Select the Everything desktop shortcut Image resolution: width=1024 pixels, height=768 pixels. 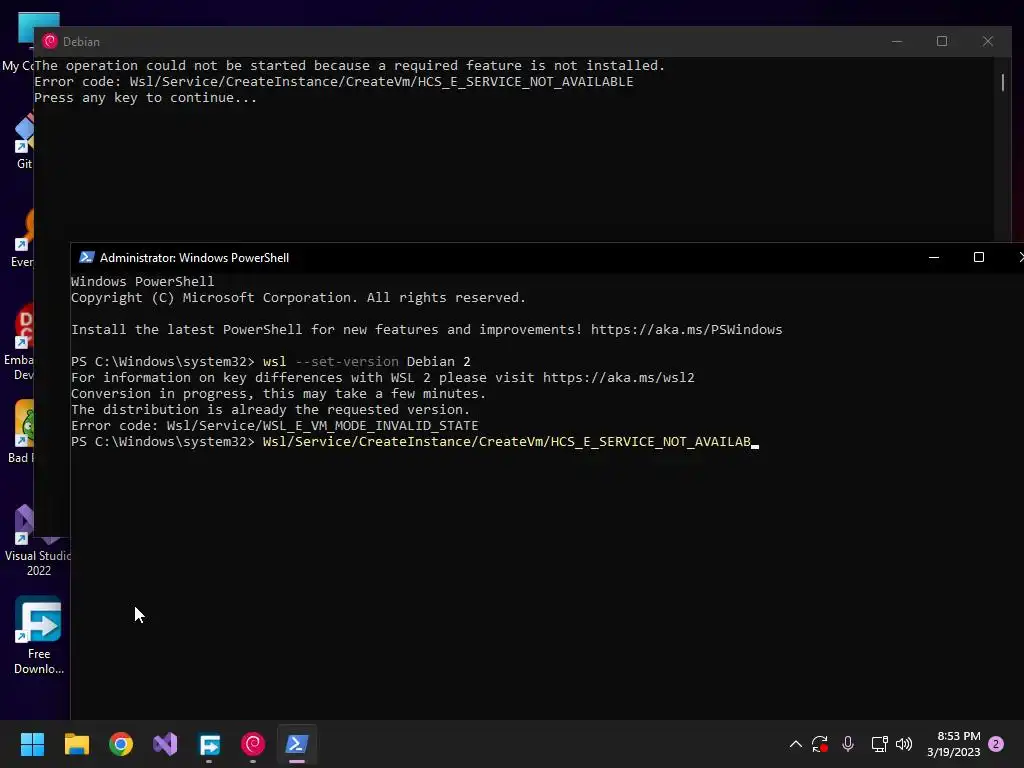pyautogui.click(x=23, y=238)
